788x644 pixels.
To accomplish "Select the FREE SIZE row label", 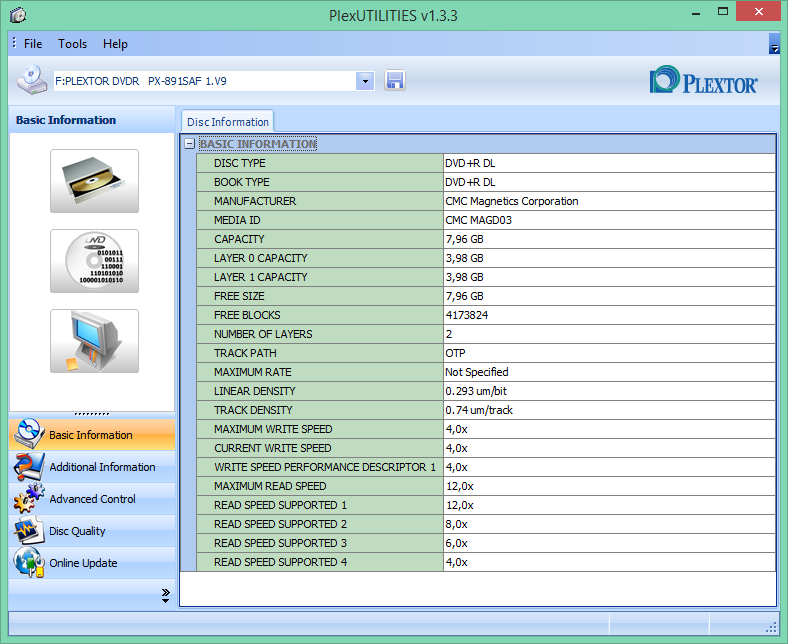I will click(239, 296).
